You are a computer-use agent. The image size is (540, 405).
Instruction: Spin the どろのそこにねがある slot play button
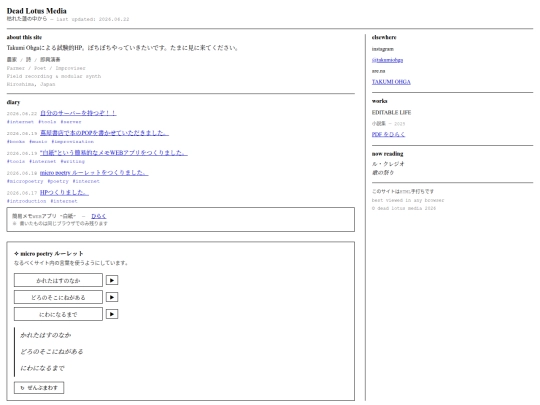[x=112, y=297]
